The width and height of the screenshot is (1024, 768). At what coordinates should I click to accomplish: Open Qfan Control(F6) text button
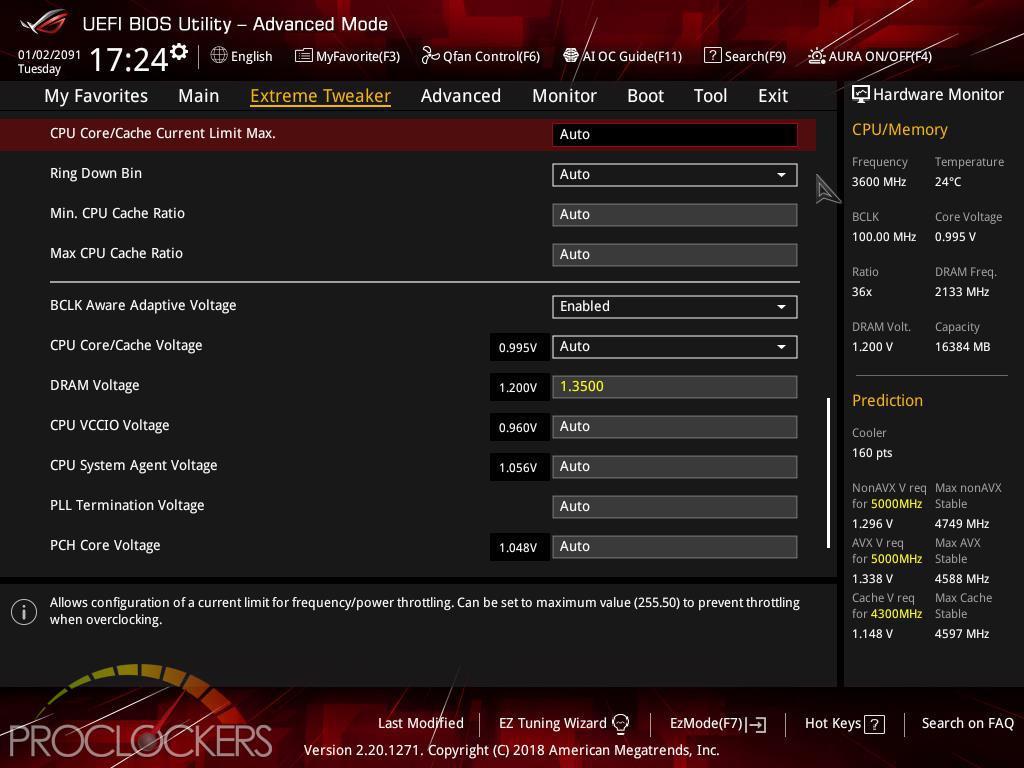(492, 56)
